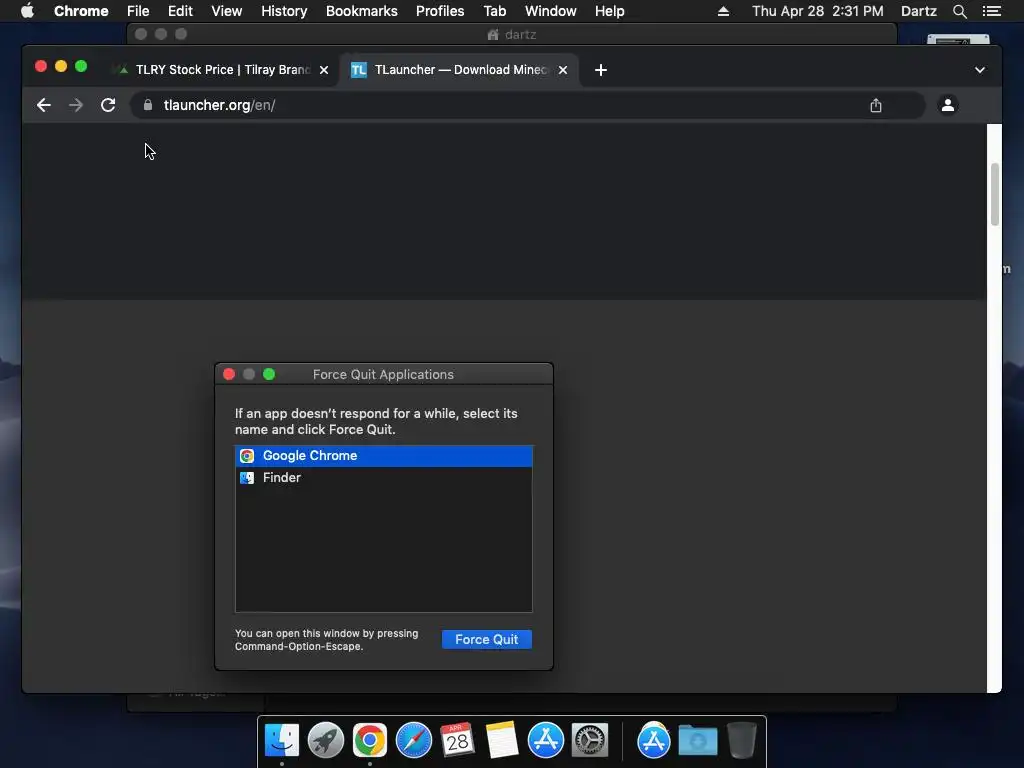This screenshot has width=1024, height=768.
Task: Open Spotlight search magnifier
Action: point(959,11)
